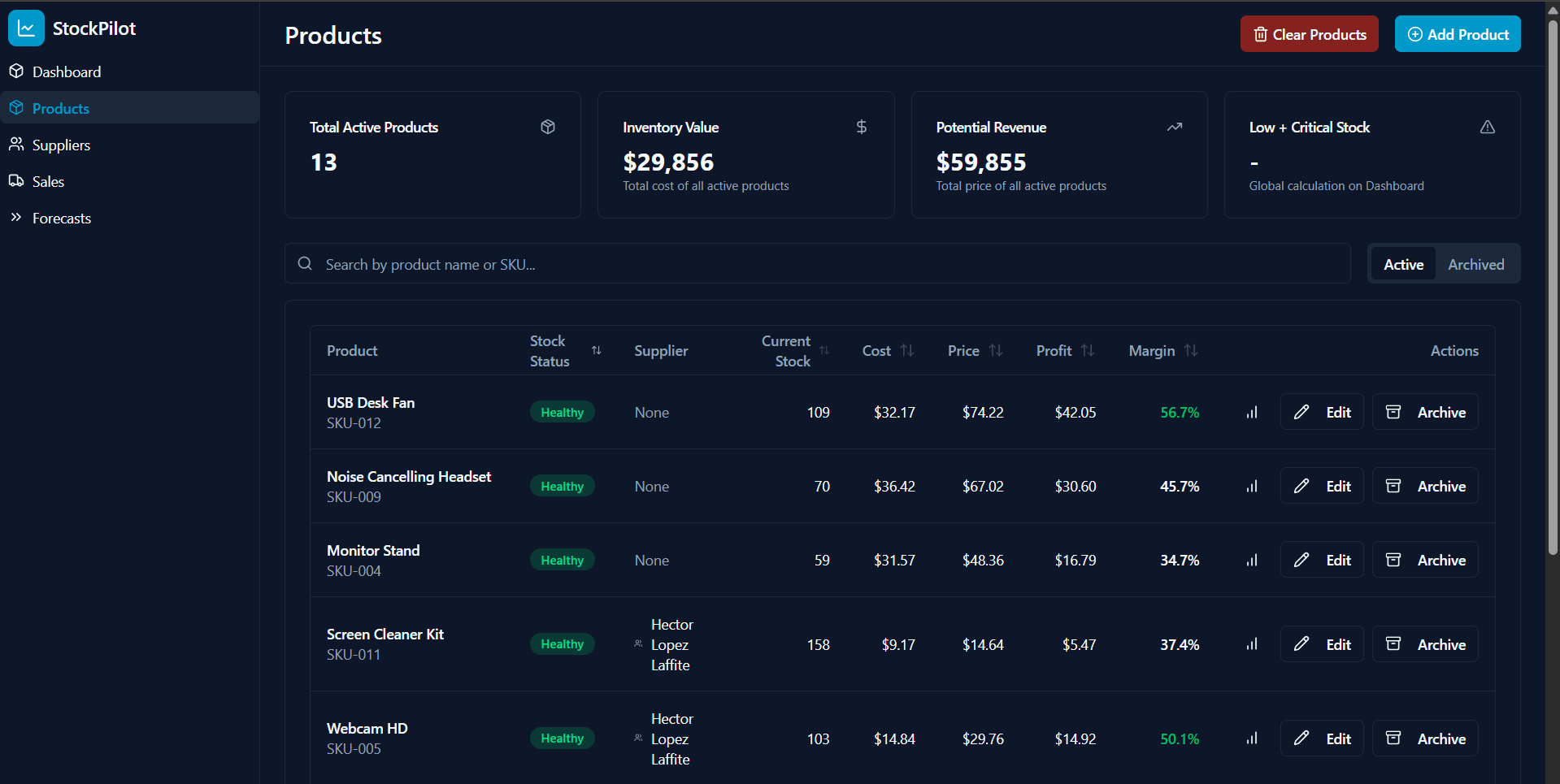Click the search magnifier icon
The height and width of the screenshot is (784, 1560).
tap(305, 263)
